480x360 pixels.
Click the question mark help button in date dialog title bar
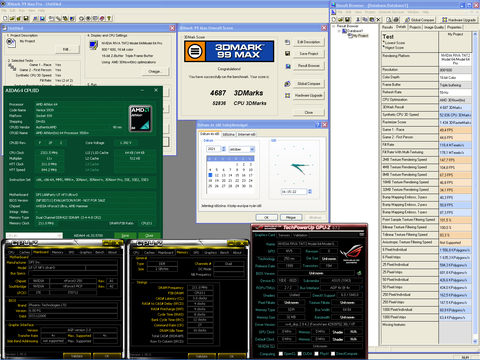pos(318,125)
